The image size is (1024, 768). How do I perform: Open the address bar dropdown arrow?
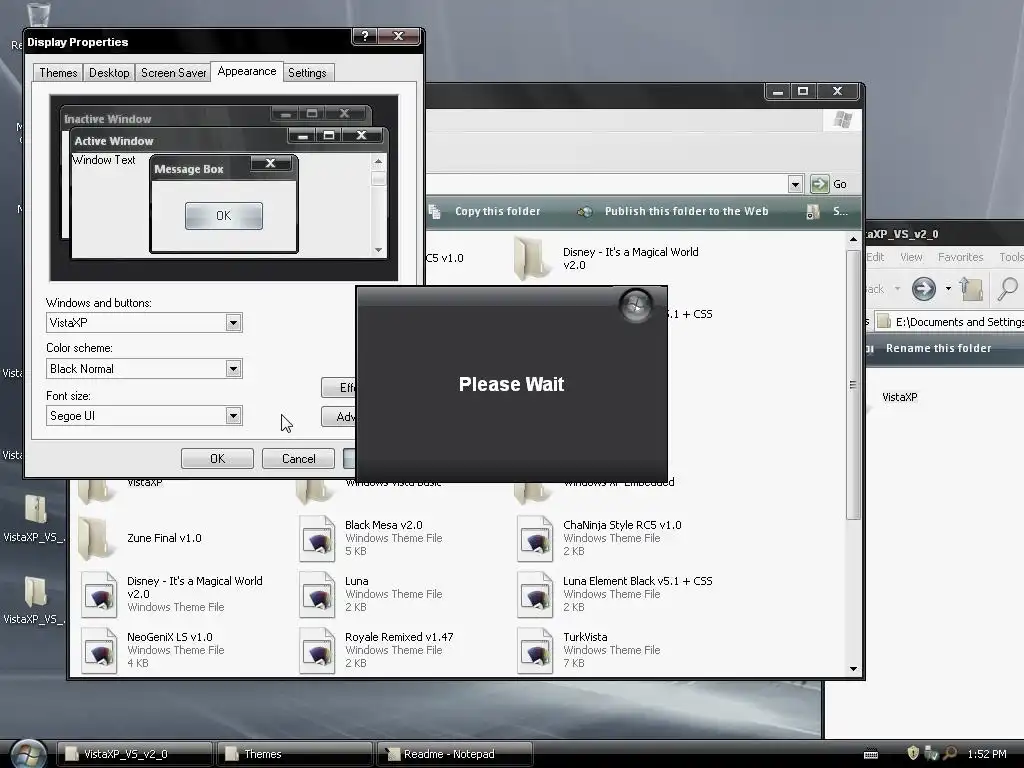coord(795,184)
